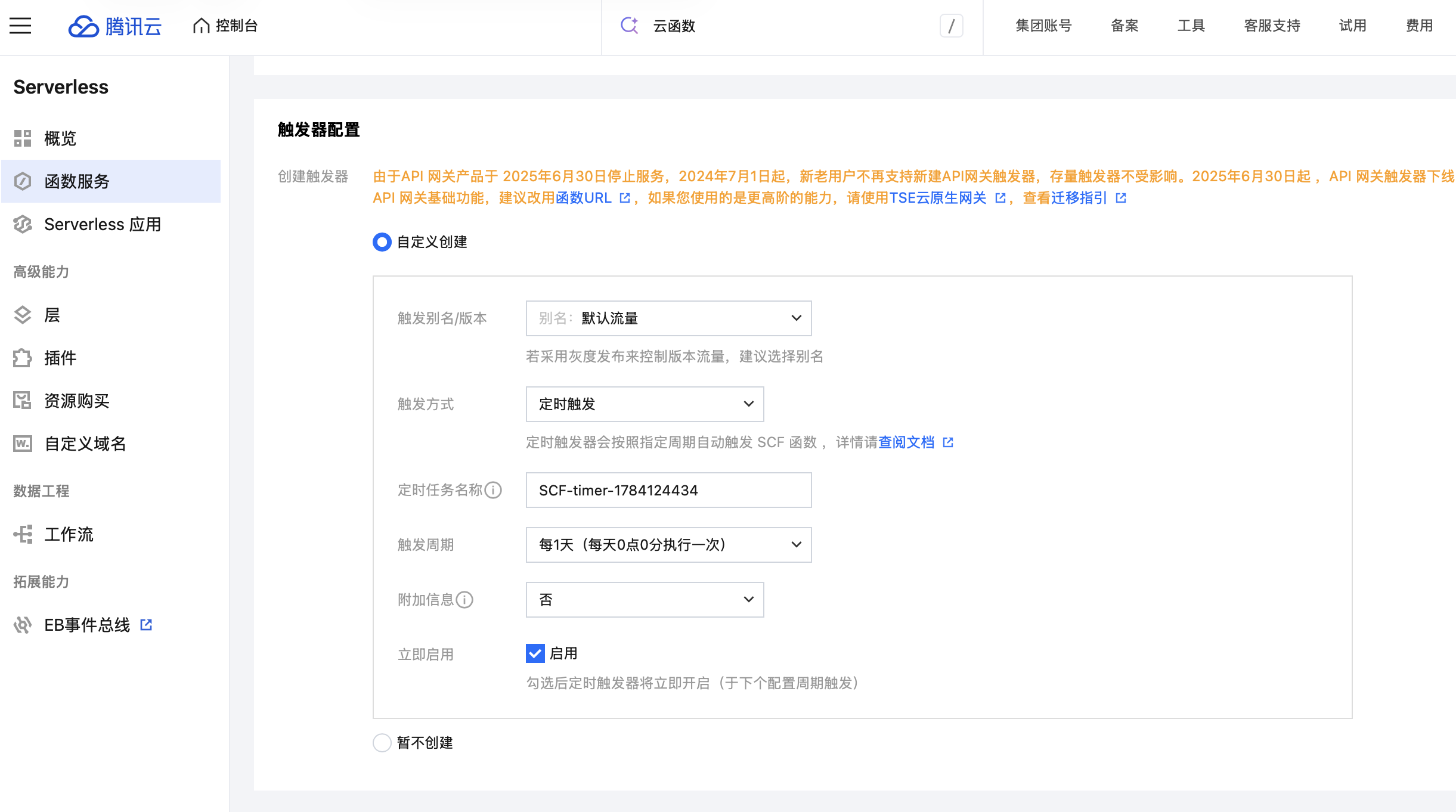Click the 高级能力 section label
This screenshot has width=1456, height=812.
coord(41,272)
